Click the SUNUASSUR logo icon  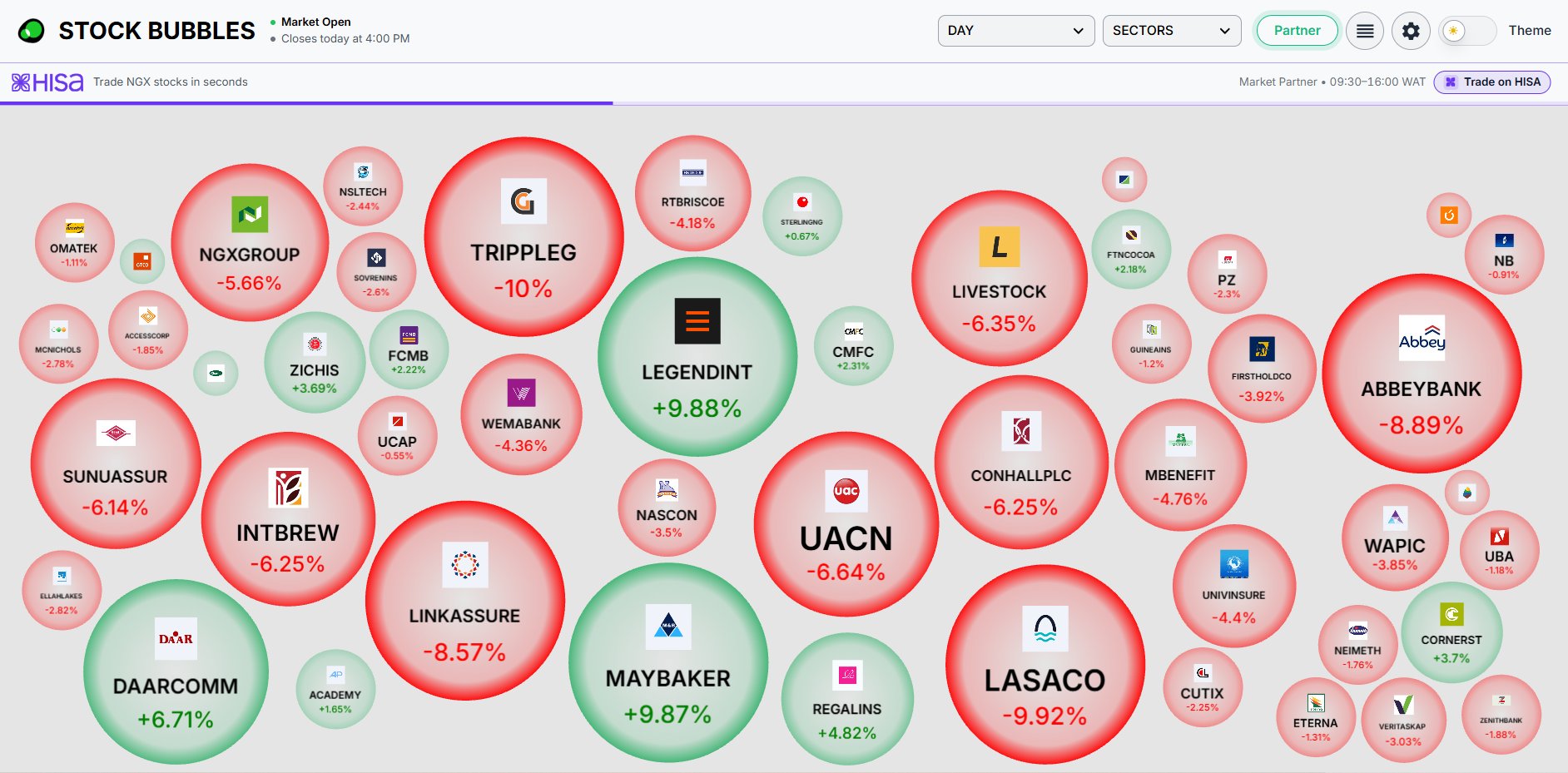click(x=116, y=433)
